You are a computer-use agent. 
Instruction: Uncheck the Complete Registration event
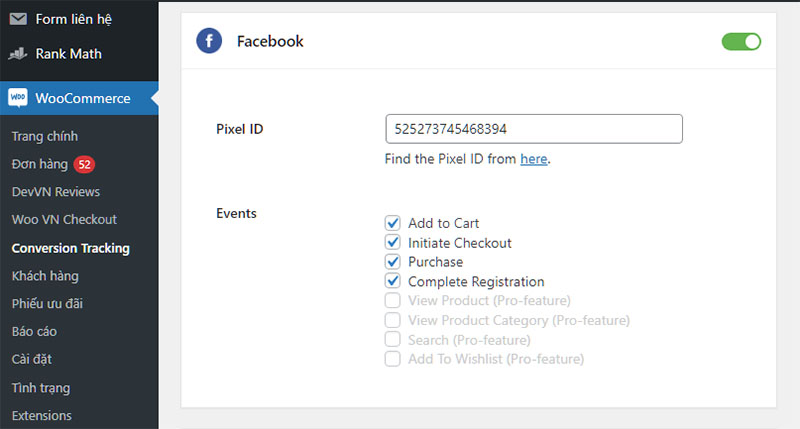coord(392,281)
